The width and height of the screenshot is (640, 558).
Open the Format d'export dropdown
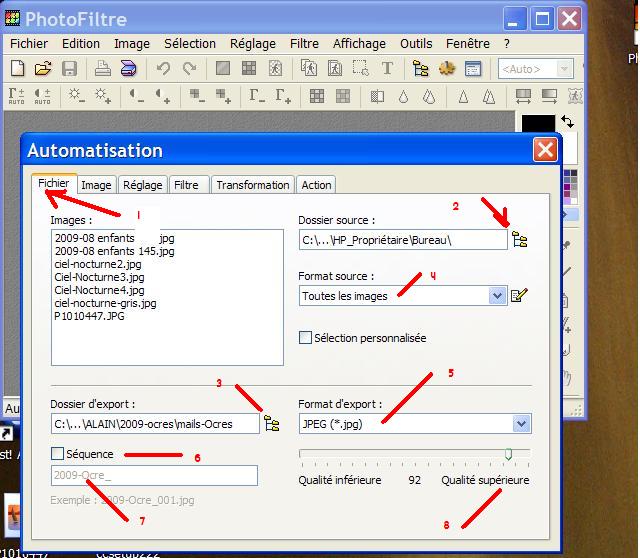[522, 424]
